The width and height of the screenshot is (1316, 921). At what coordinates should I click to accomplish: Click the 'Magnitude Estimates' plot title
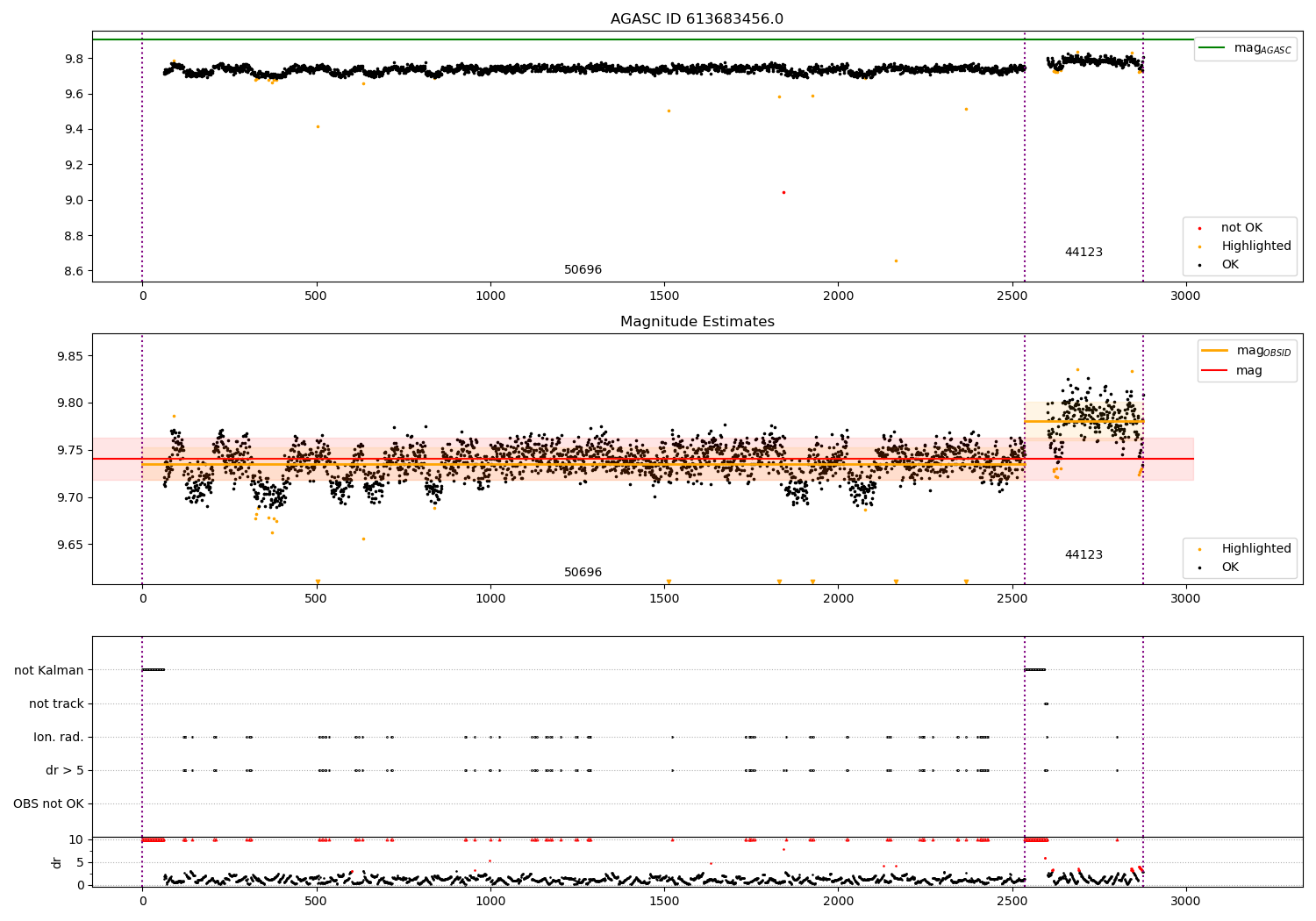697,322
